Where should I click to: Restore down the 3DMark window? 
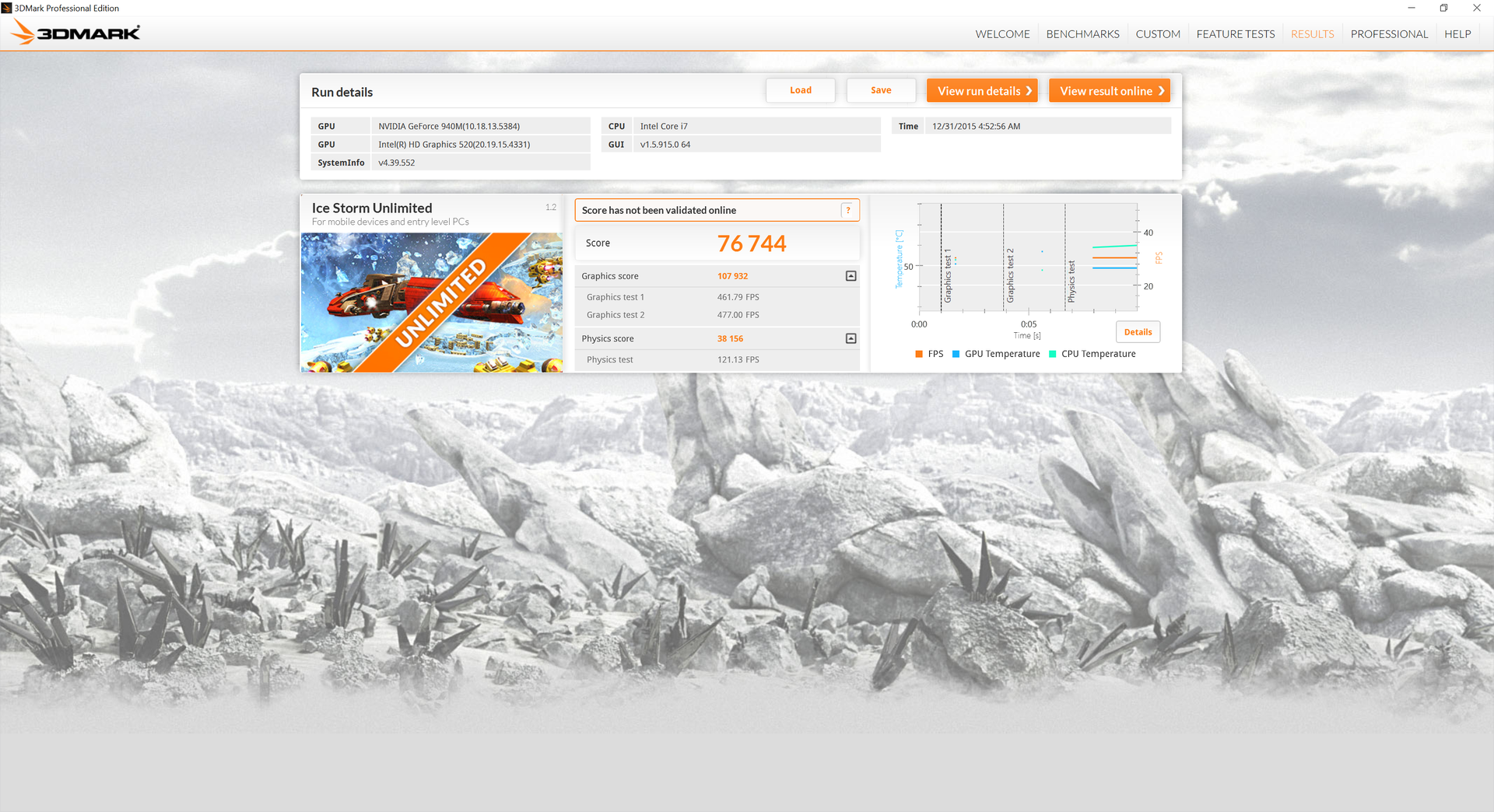(1443, 8)
